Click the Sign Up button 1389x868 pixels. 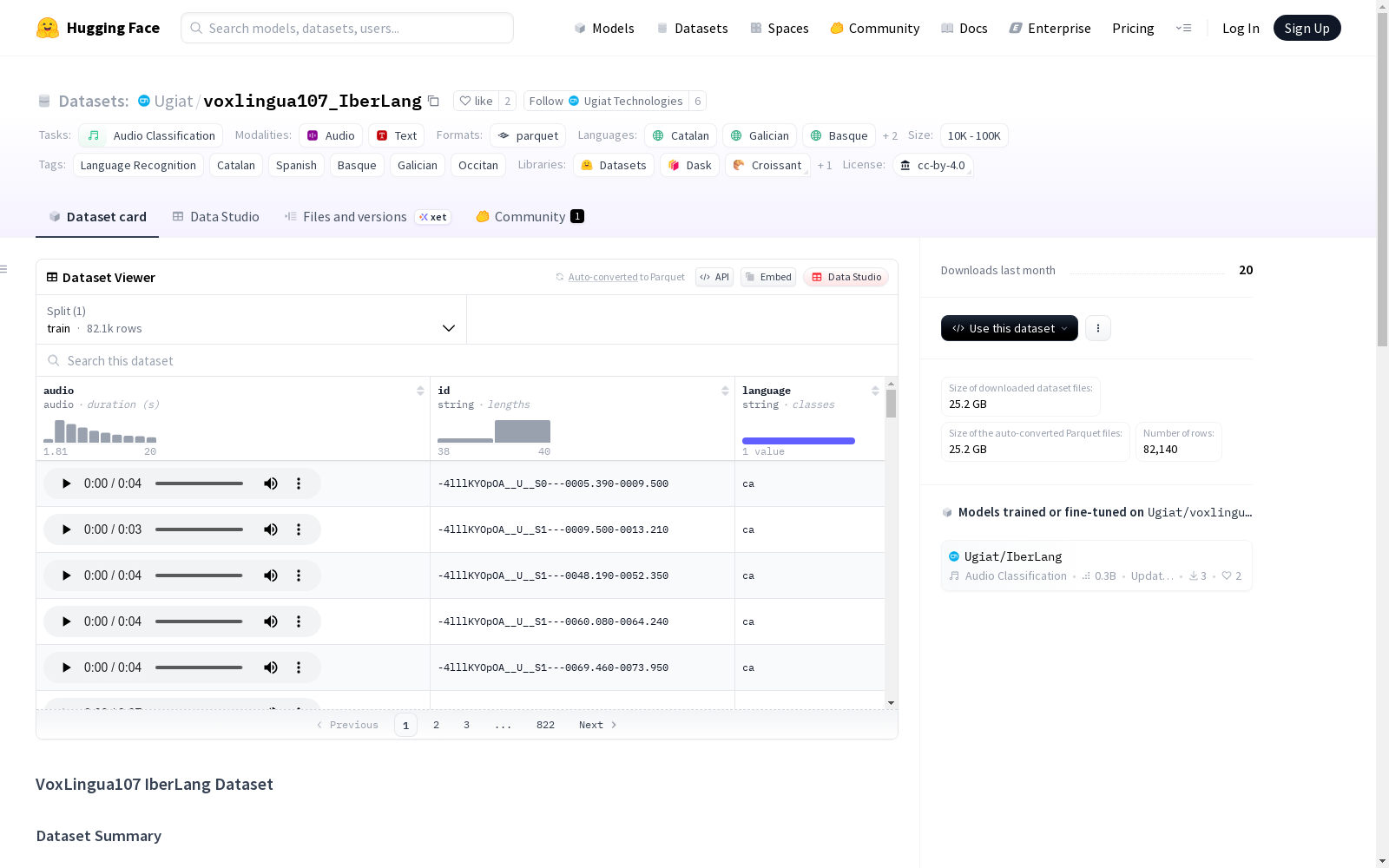pos(1307,28)
